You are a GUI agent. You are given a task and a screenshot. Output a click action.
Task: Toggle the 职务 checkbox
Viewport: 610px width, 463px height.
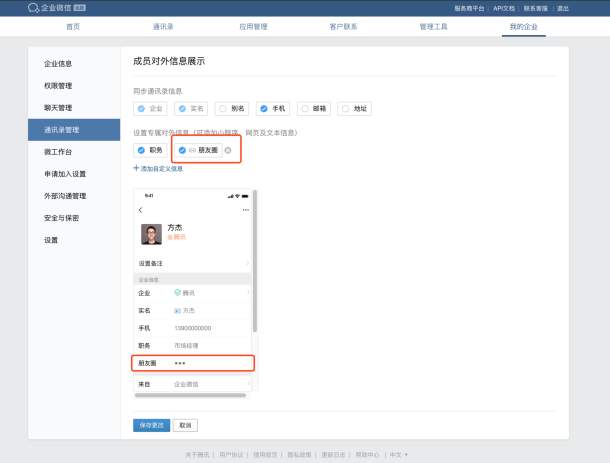(x=141, y=150)
